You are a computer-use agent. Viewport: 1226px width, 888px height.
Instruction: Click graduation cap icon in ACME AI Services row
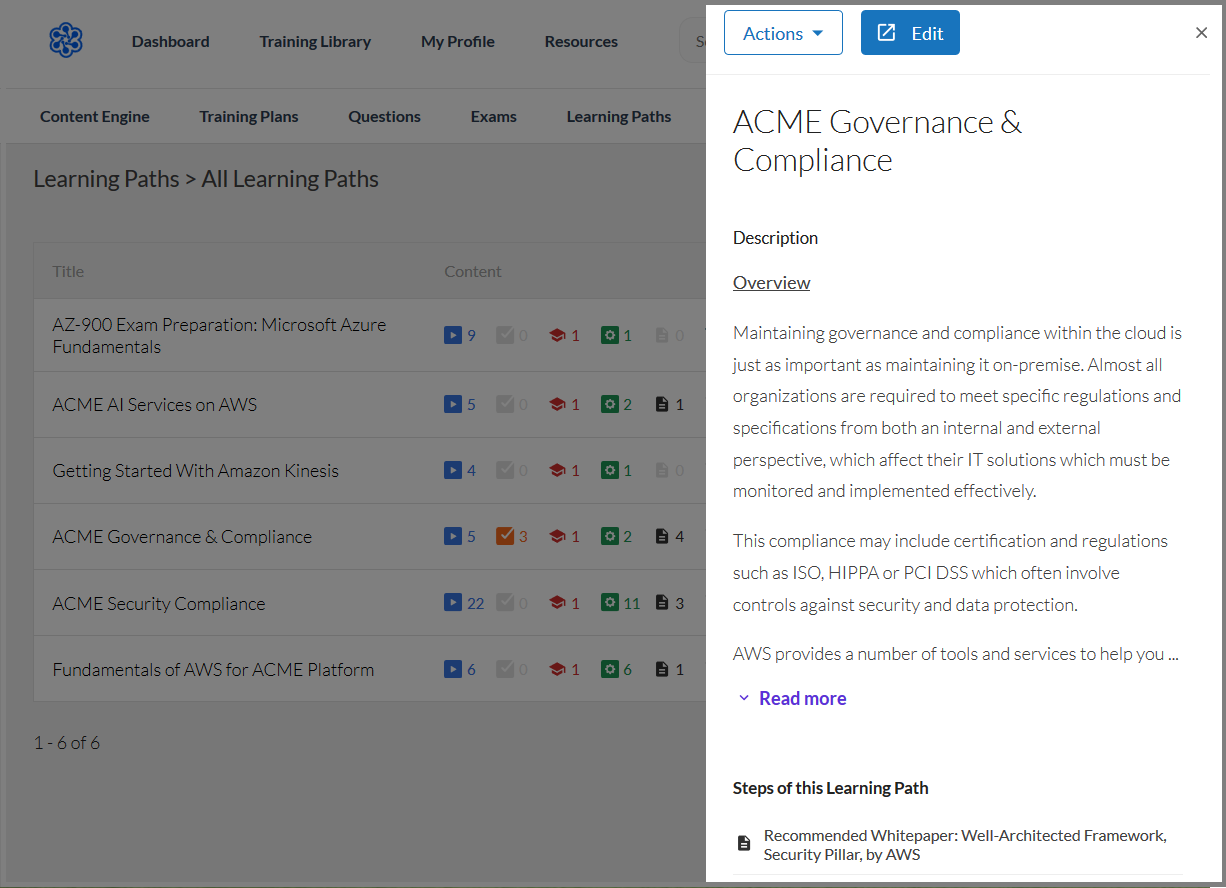558,405
